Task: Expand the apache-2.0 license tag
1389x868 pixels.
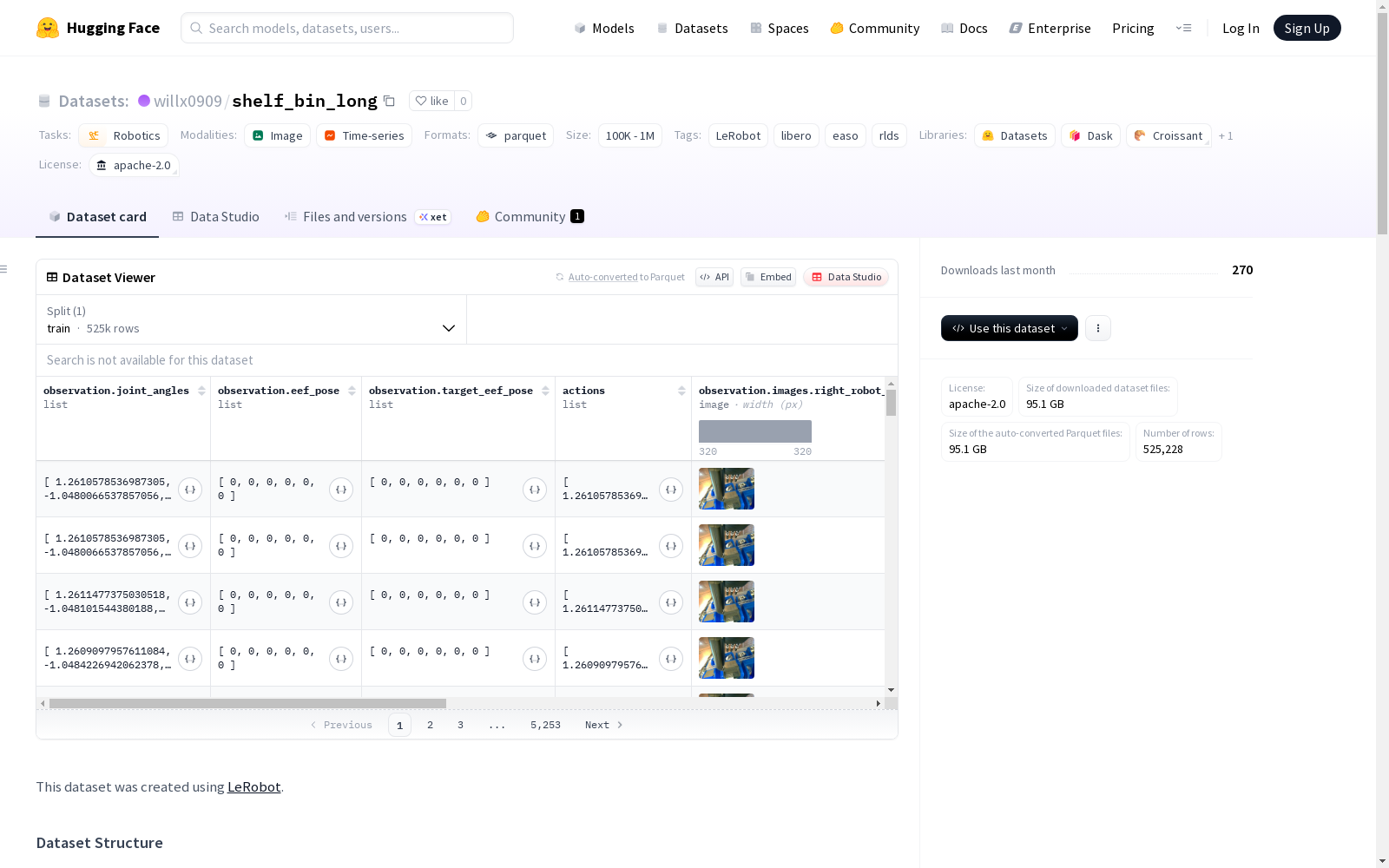Action: [134, 165]
